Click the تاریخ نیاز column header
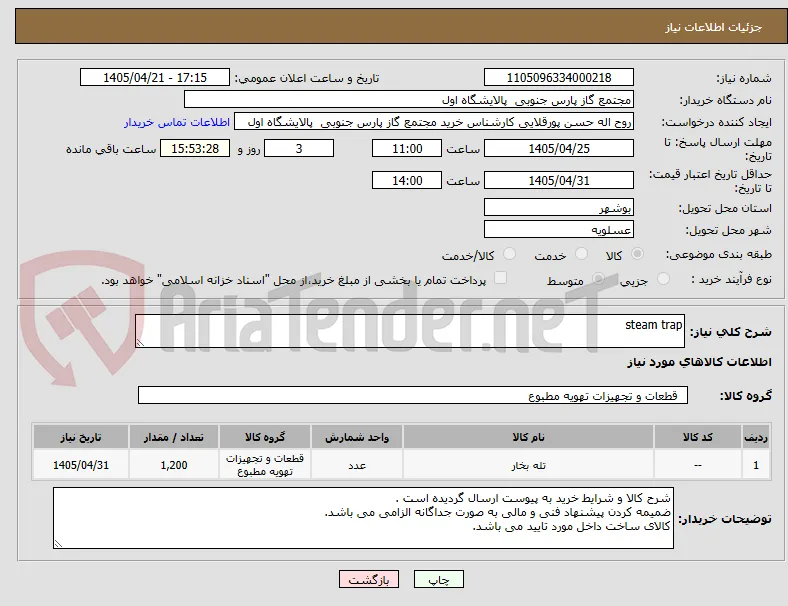The height and width of the screenshot is (606, 788). 81,437
